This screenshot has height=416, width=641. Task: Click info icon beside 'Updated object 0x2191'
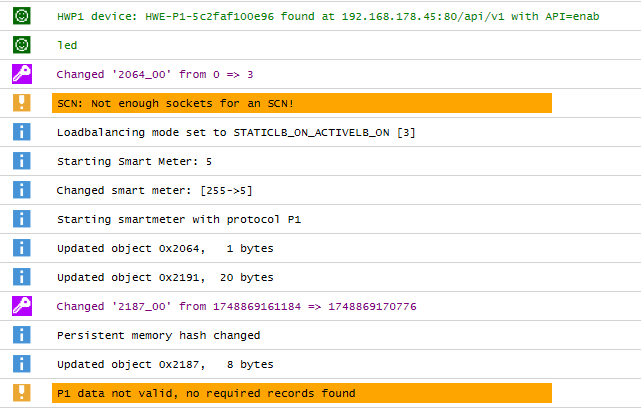pos(22,277)
